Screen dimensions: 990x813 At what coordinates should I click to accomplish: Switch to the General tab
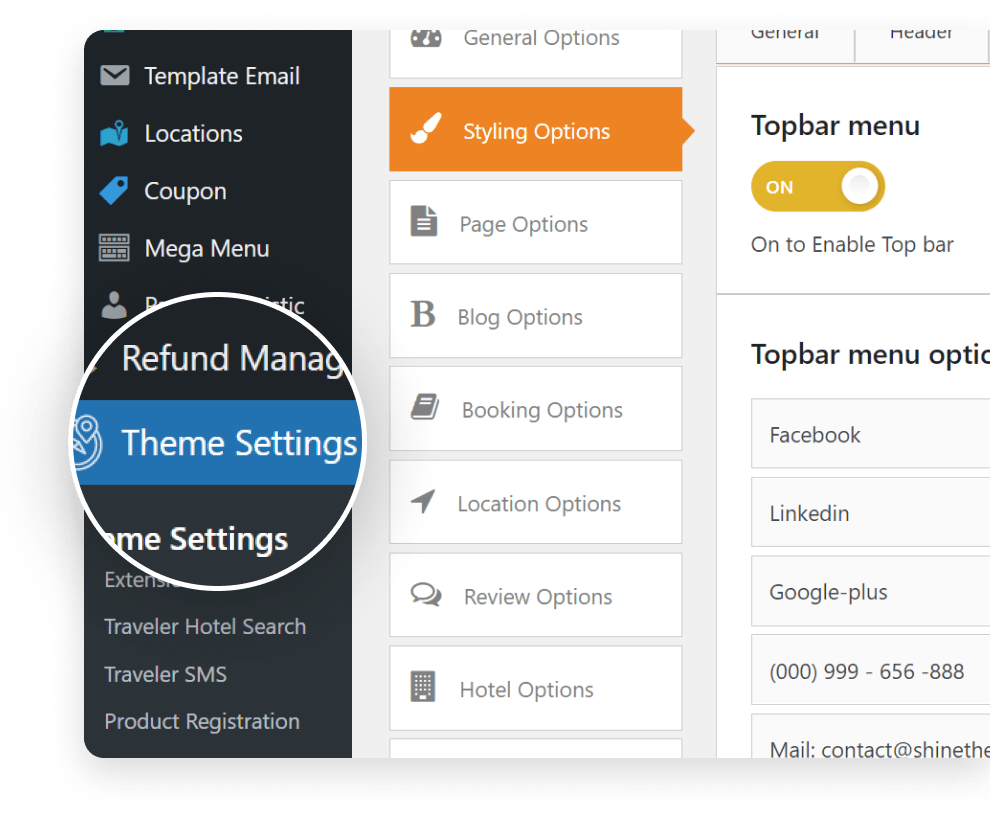786,32
